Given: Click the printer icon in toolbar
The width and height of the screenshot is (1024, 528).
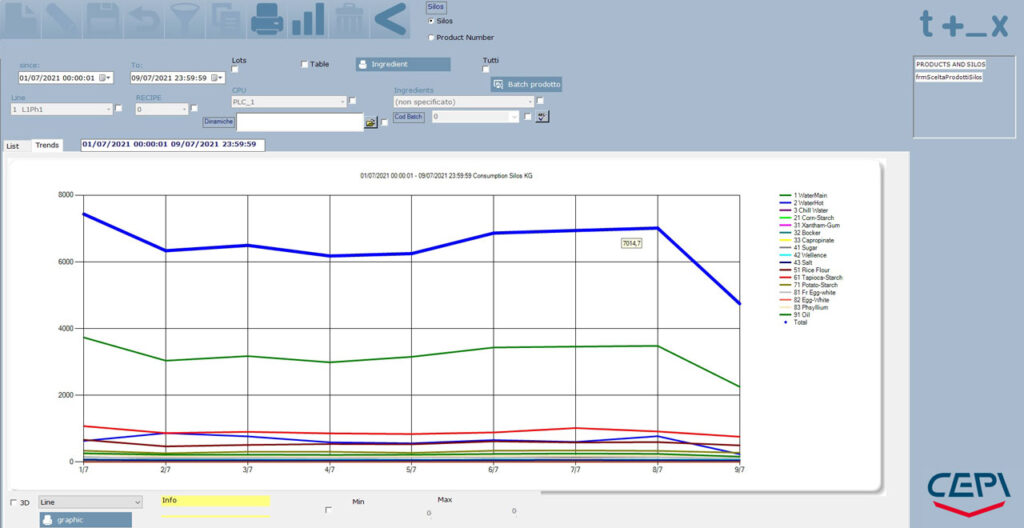Looking at the screenshot, I should click(266, 20).
